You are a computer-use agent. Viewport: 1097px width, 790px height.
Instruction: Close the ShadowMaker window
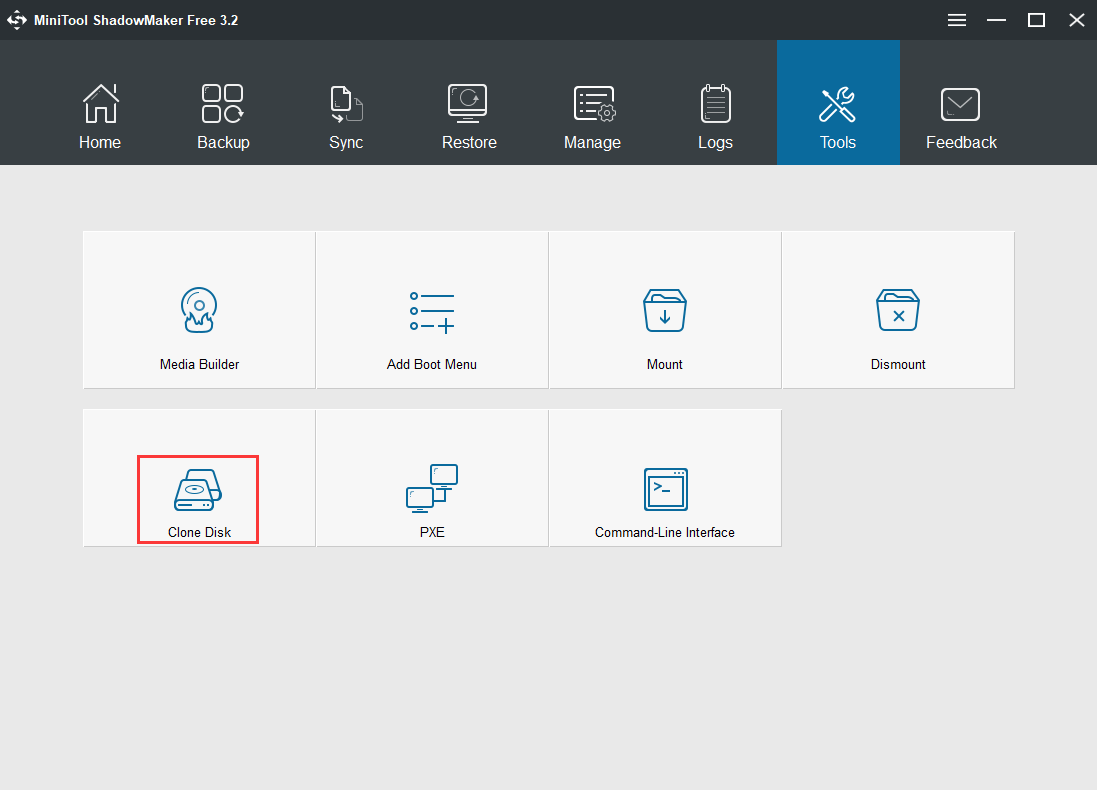(x=1077, y=20)
